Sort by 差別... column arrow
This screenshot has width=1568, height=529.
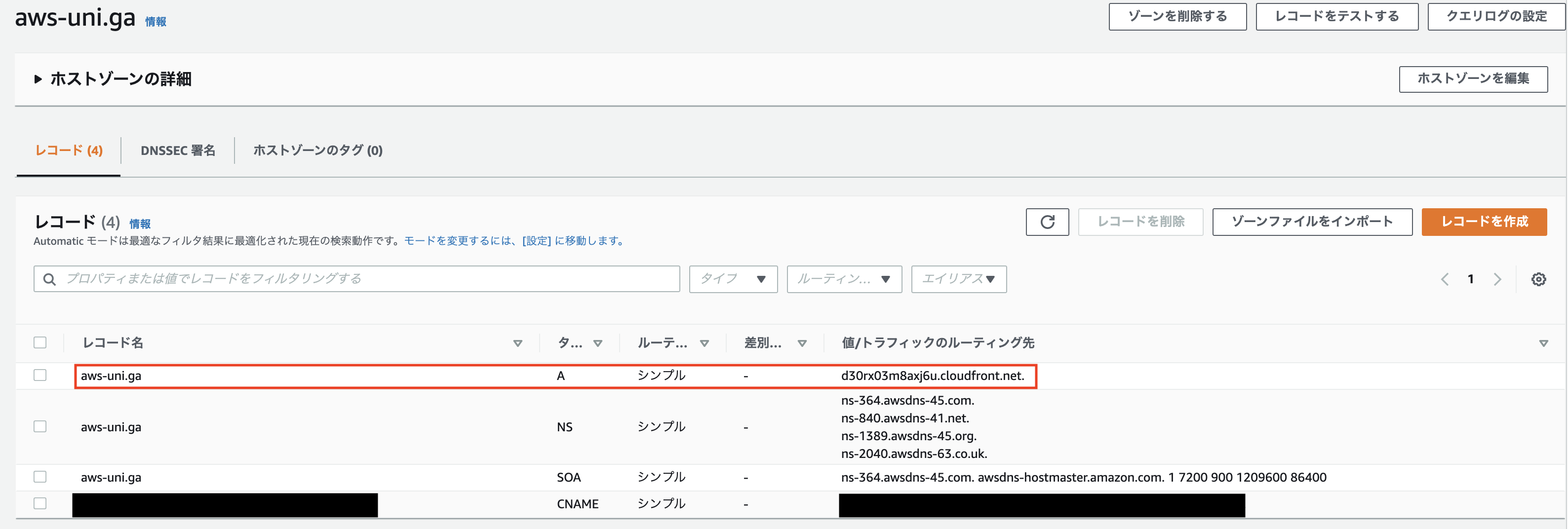point(802,343)
